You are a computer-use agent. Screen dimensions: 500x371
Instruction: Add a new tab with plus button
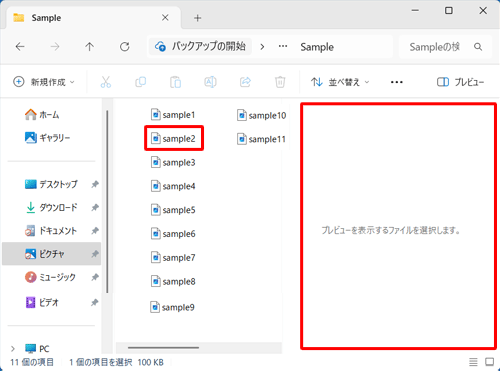coord(198,18)
